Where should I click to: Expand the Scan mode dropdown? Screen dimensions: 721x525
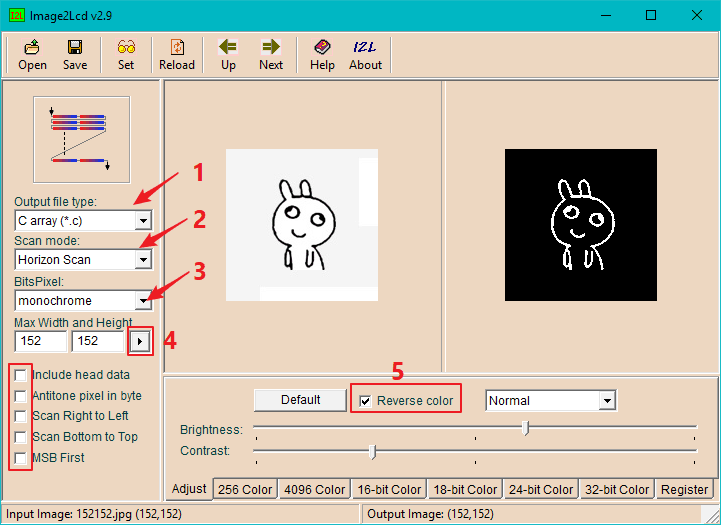pyautogui.click(x=143, y=260)
